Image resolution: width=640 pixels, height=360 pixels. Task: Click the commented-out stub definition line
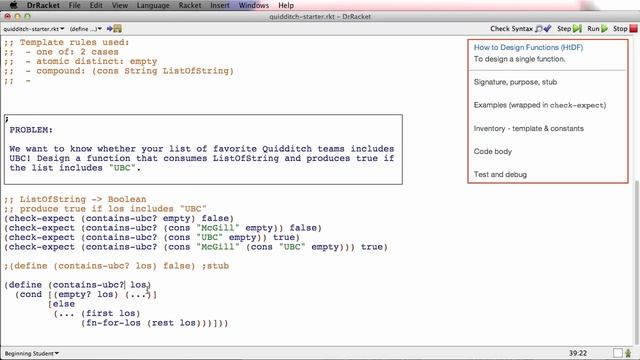(116, 266)
